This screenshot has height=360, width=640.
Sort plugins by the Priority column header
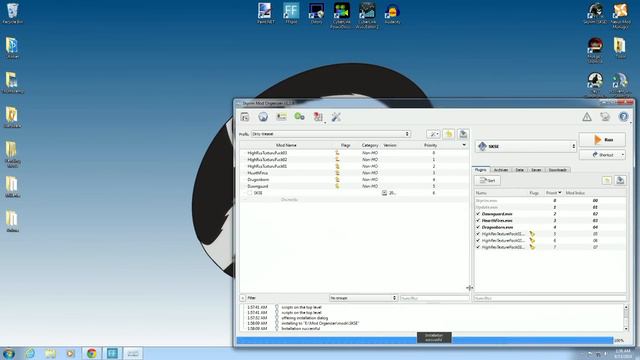pos(553,193)
